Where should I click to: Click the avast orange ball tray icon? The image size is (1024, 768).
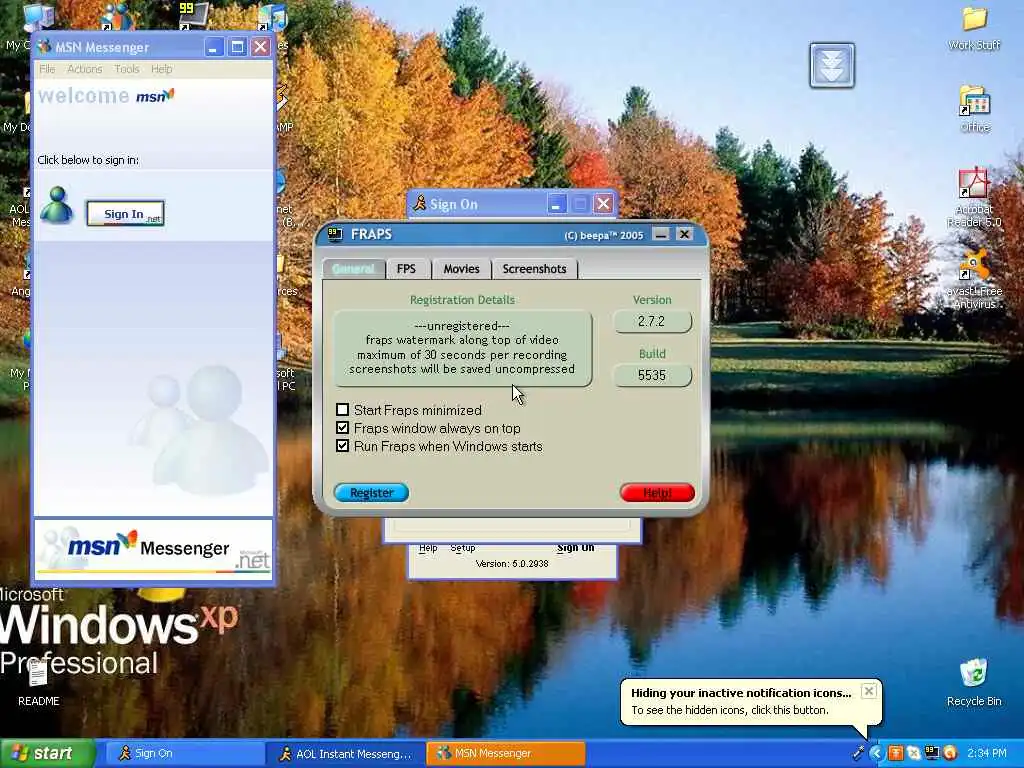click(950, 754)
